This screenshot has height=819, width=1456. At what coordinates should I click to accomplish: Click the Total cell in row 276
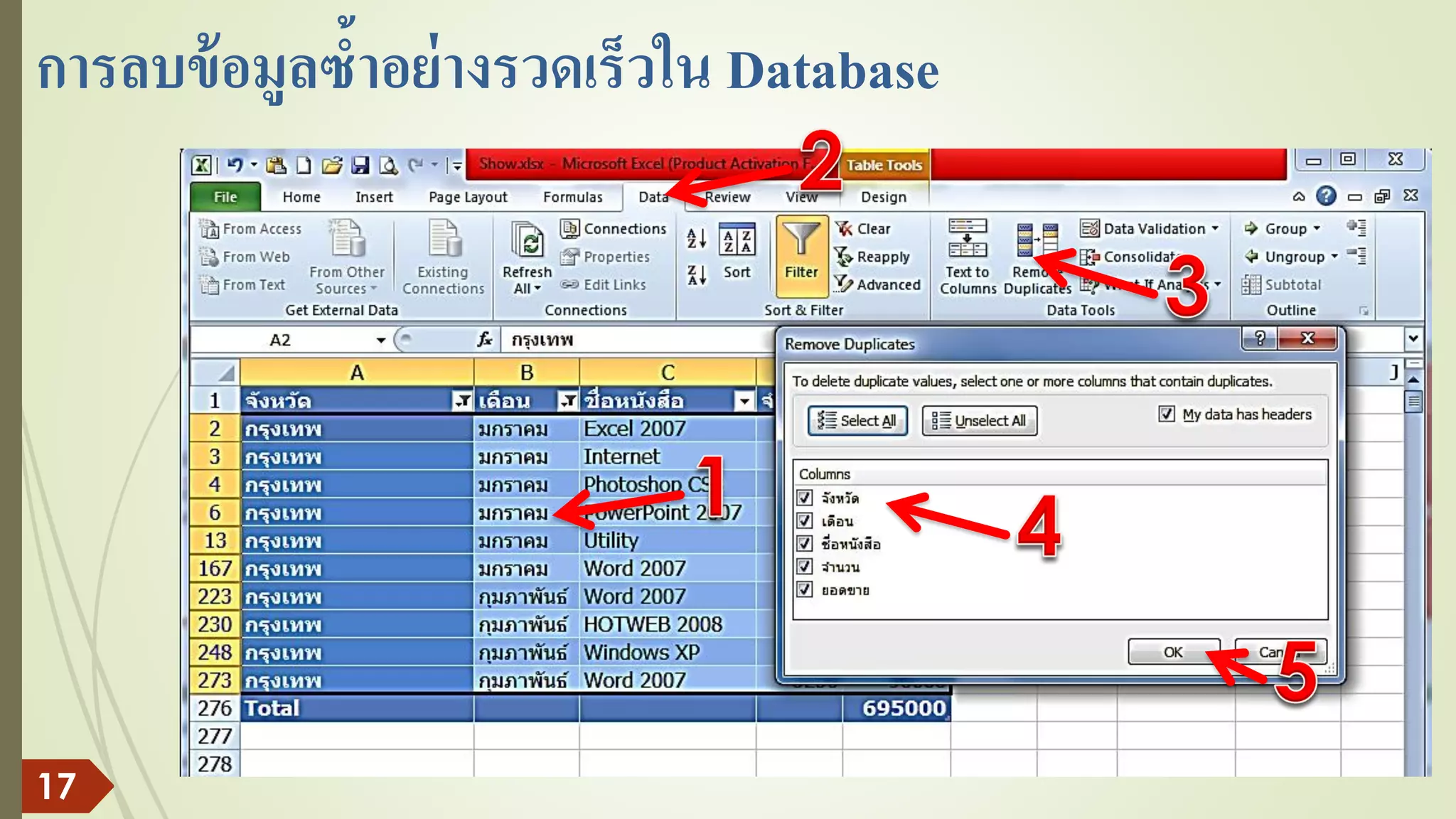pyautogui.click(x=357, y=708)
